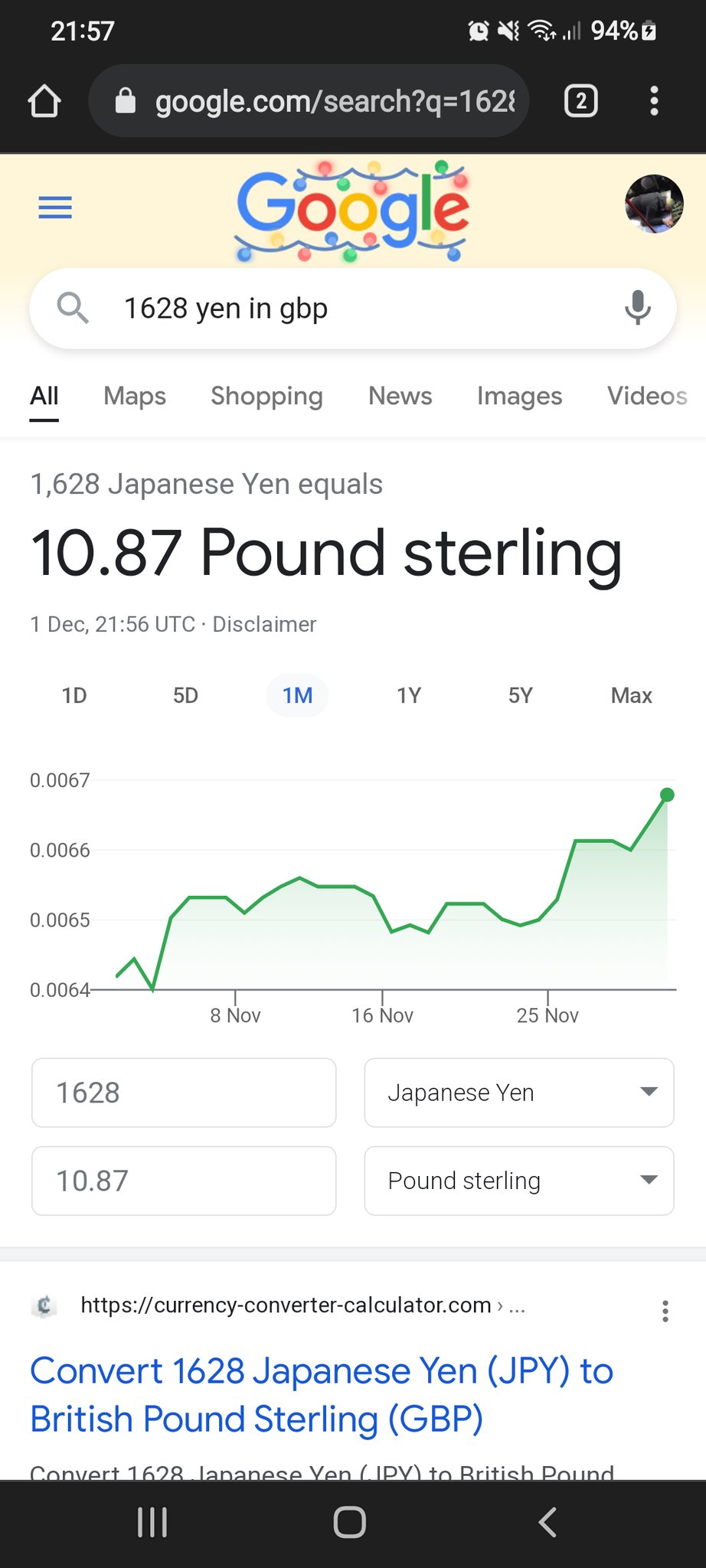Viewport: 706px width, 1568px height.
Task: Tap the Google account profile picture
Action: 653,204
